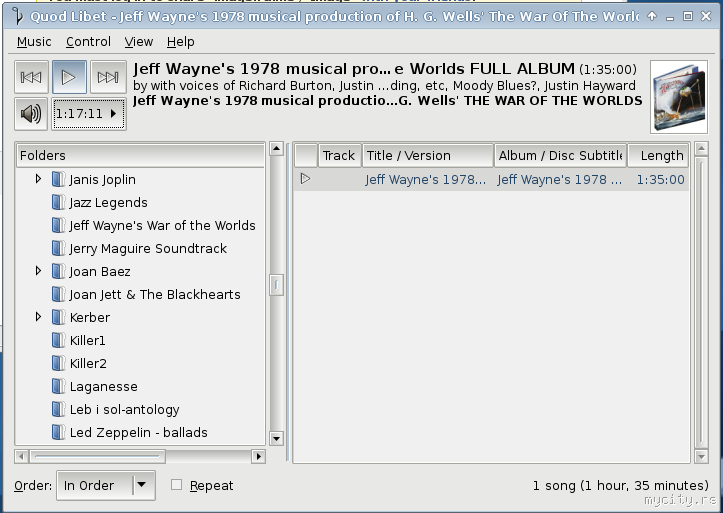Select the 'Led Zeppelin - ballads' folder name
The width and height of the screenshot is (723, 513).
pyautogui.click(x=138, y=433)
